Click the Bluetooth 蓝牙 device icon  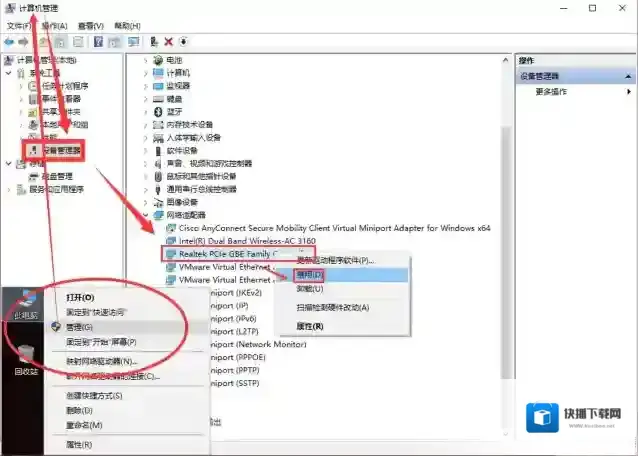[x=159, y=112]
